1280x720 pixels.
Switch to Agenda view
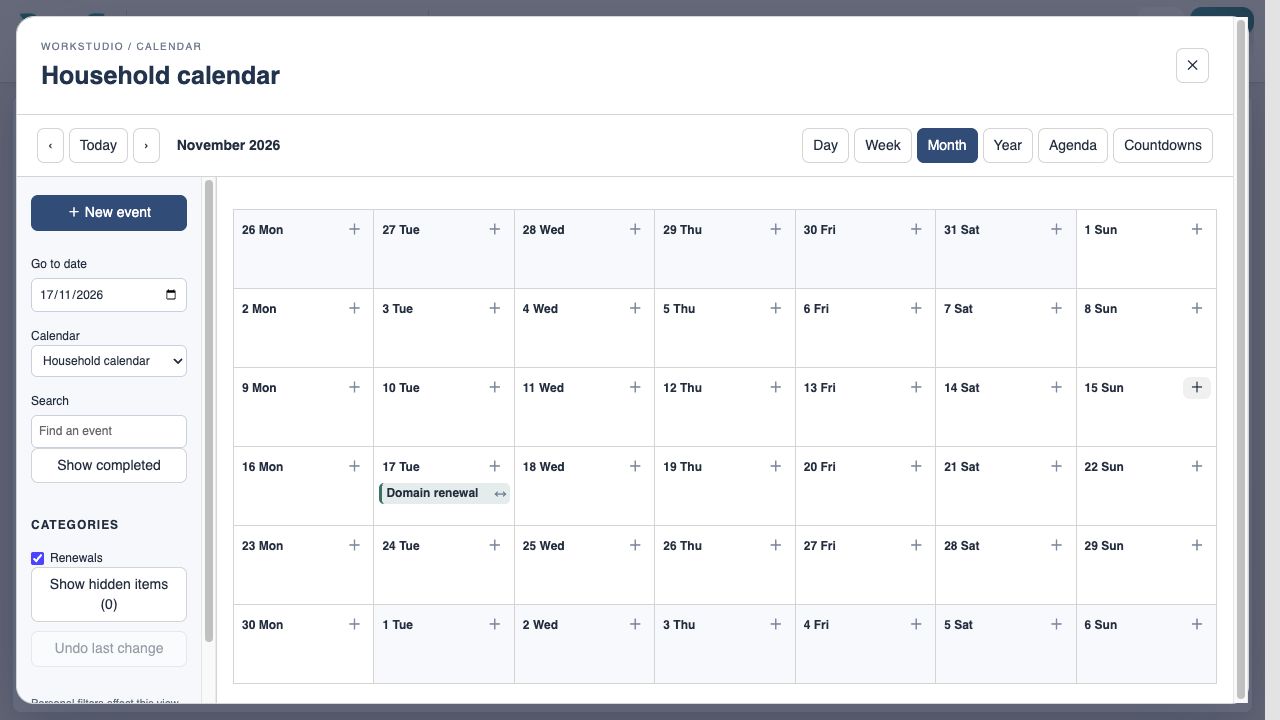(1073, 145)
